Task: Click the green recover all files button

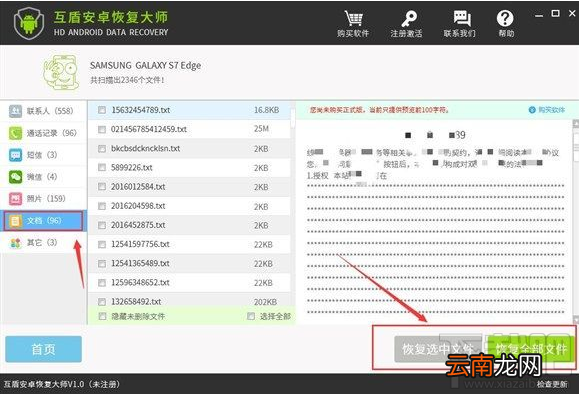Action: (530, 349)
